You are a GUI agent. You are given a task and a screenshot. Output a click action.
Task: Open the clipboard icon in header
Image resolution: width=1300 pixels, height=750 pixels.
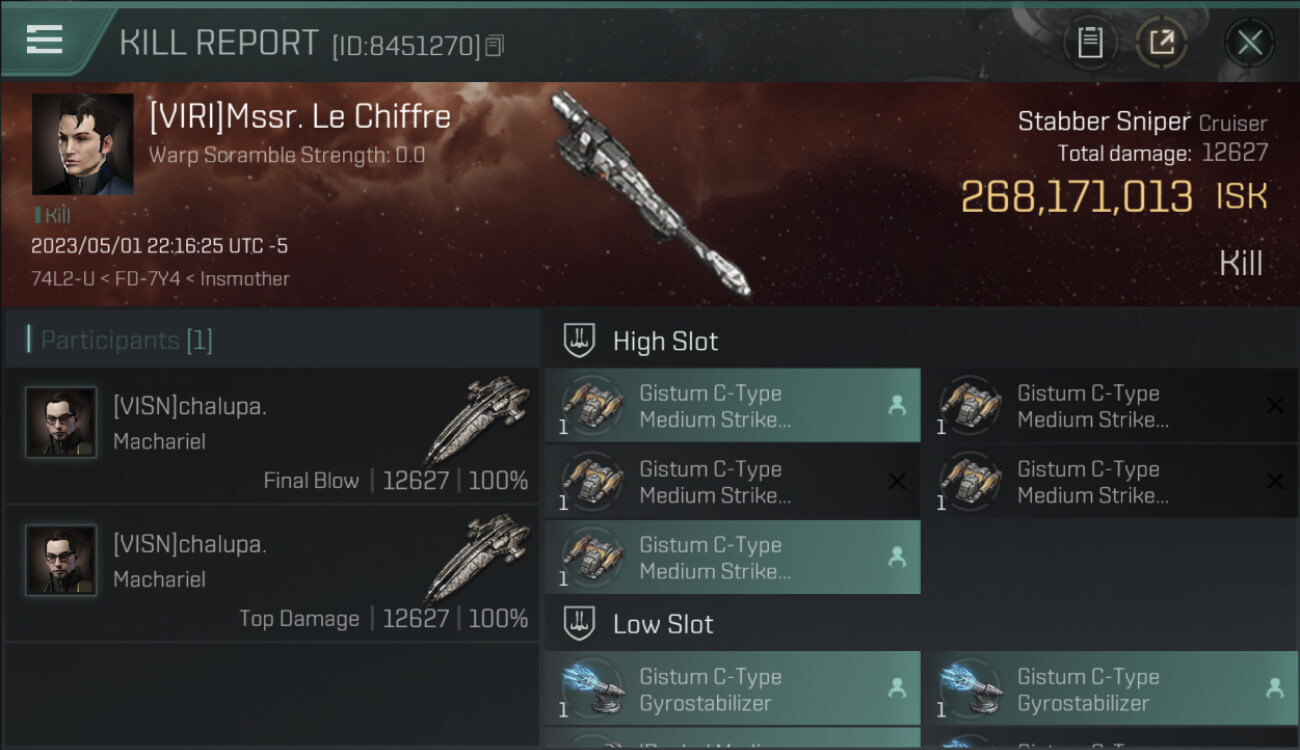[1090, 43]
